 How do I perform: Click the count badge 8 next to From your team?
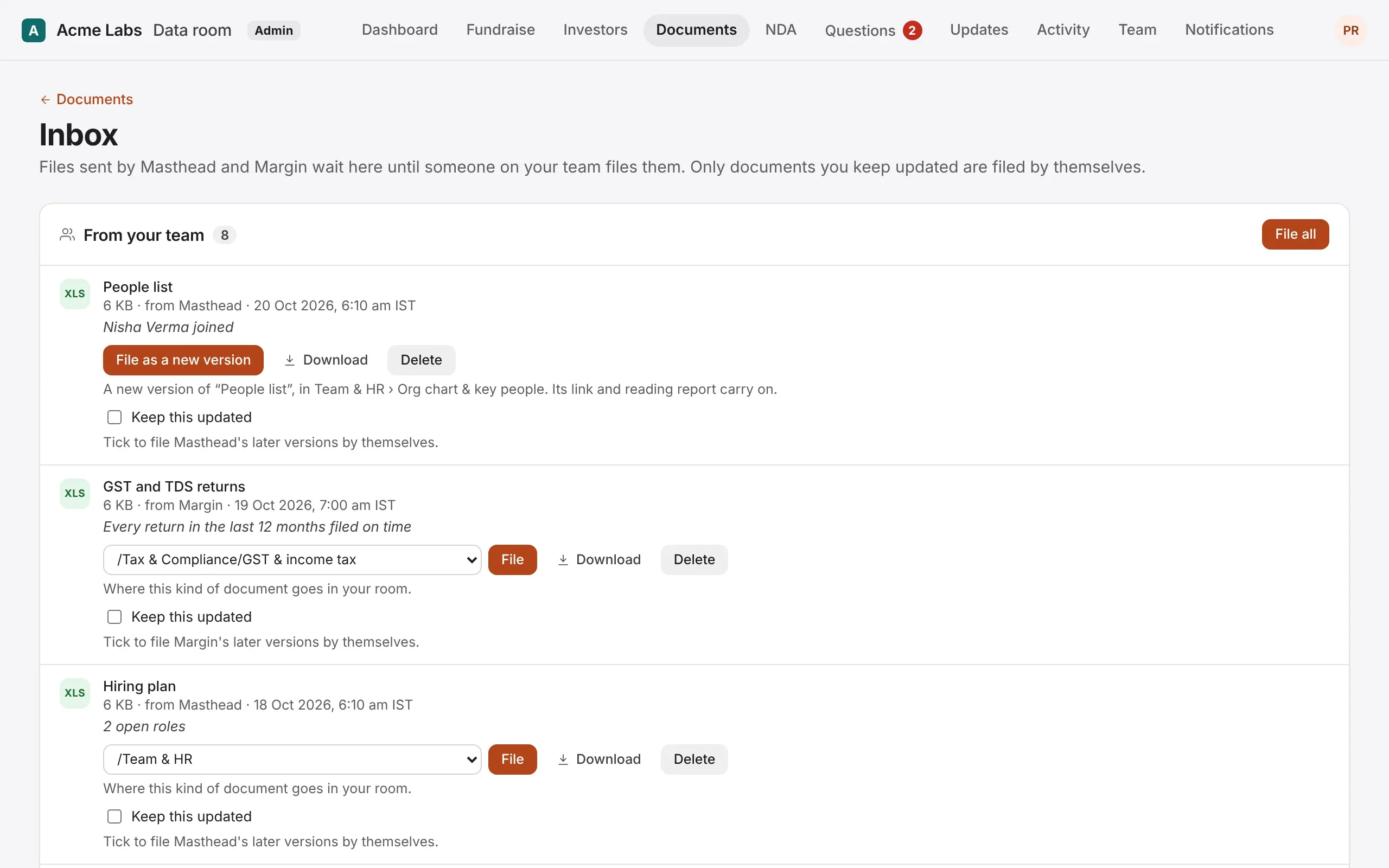[x=225, y=235]
